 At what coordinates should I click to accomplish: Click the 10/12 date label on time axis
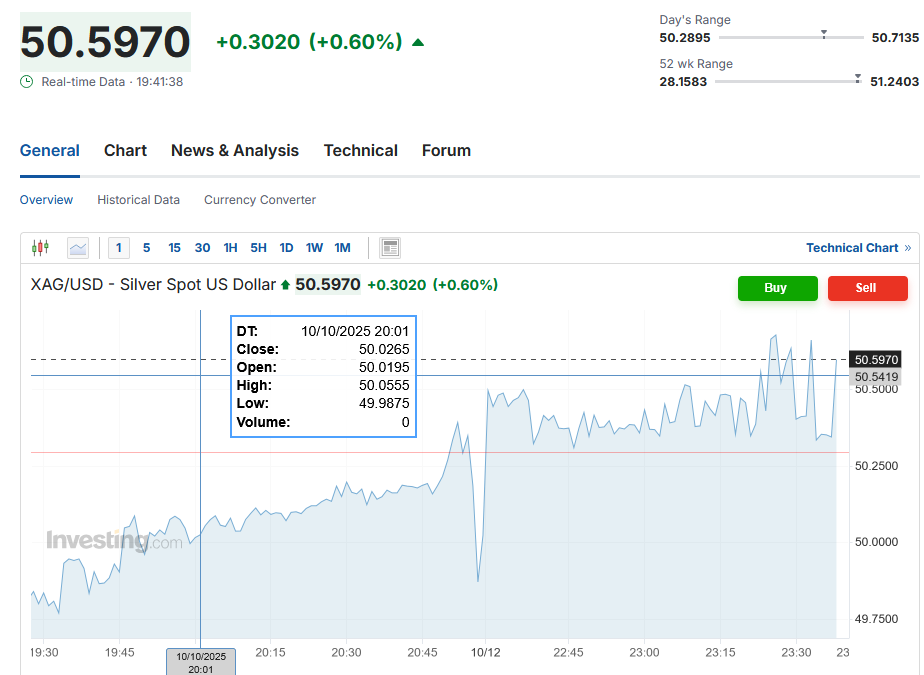[486, 653]
